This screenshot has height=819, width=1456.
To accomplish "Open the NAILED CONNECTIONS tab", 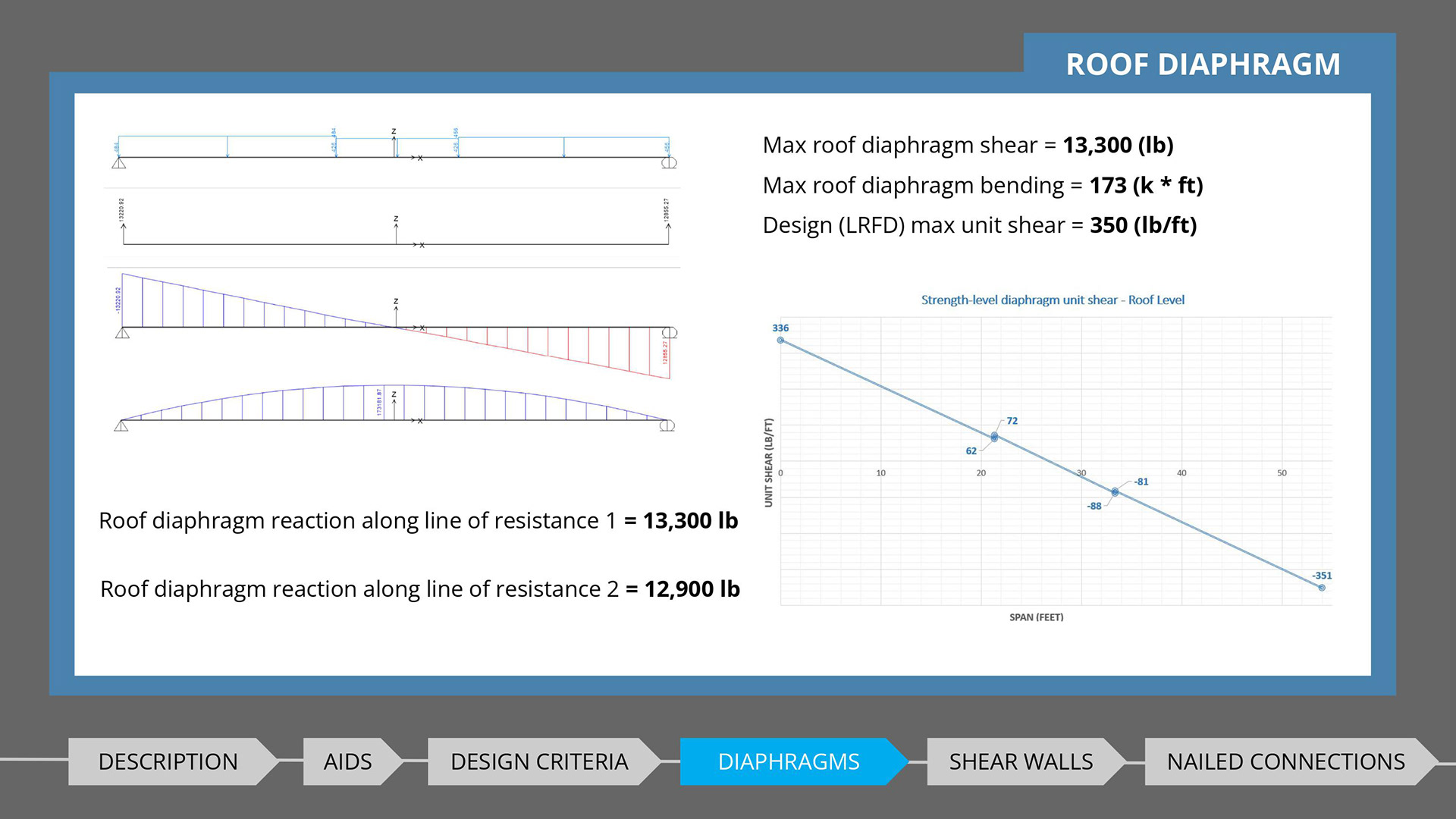I will point(1285,761).
